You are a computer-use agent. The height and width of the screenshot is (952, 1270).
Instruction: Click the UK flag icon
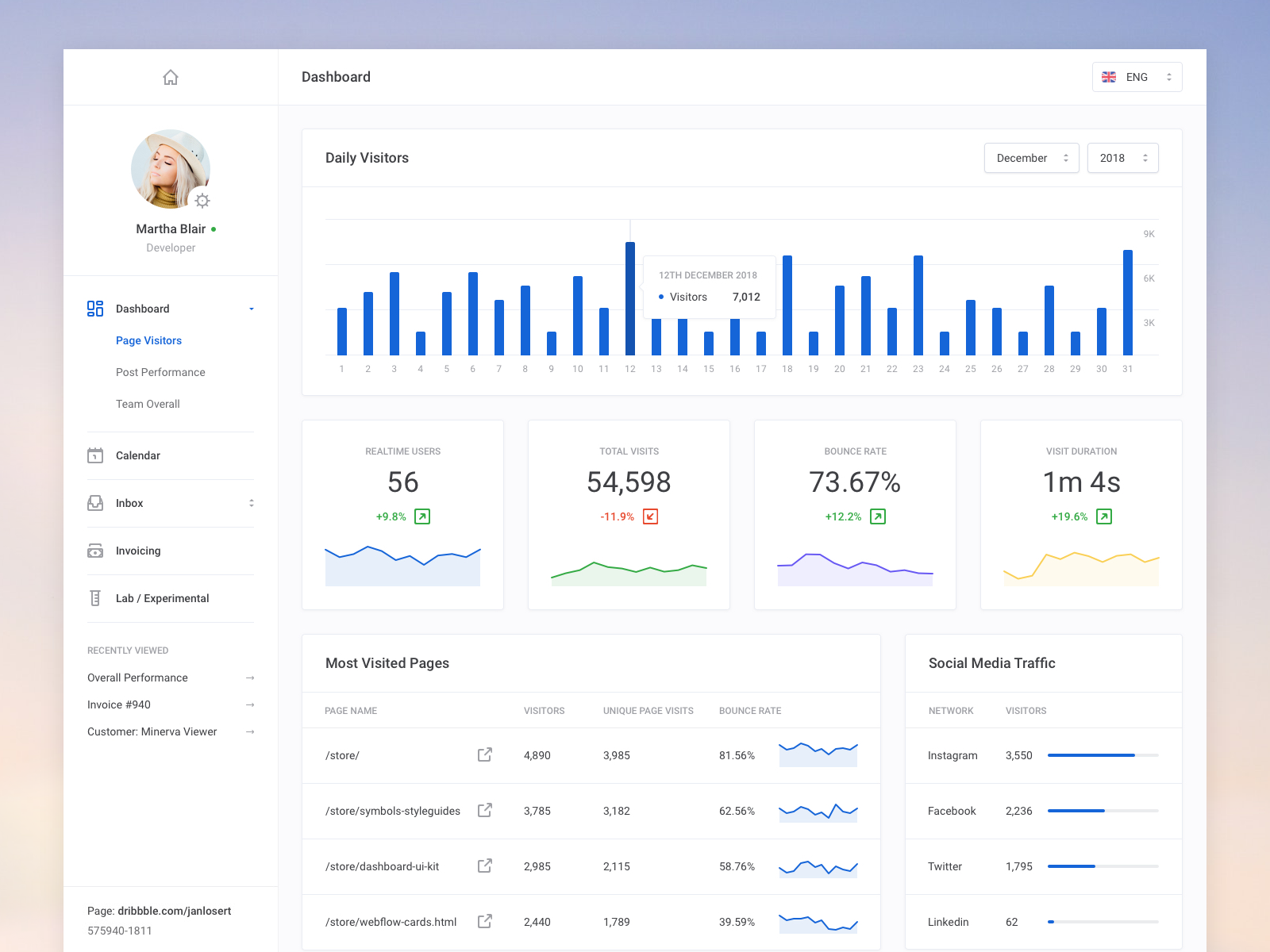pyautogui.click(x=1109, y=77)
